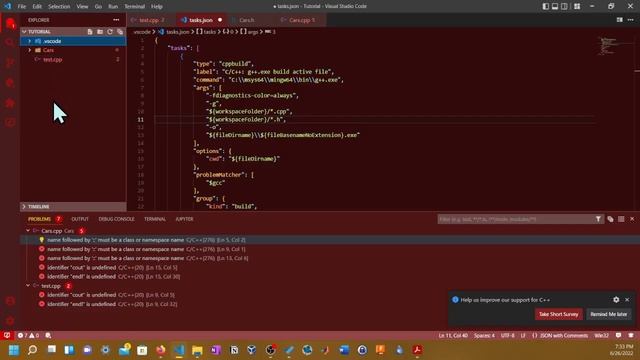The height and width of the screenshot is (360, 640).
Task: Collapse the Cars.cpp problems group
Action: 28,231
